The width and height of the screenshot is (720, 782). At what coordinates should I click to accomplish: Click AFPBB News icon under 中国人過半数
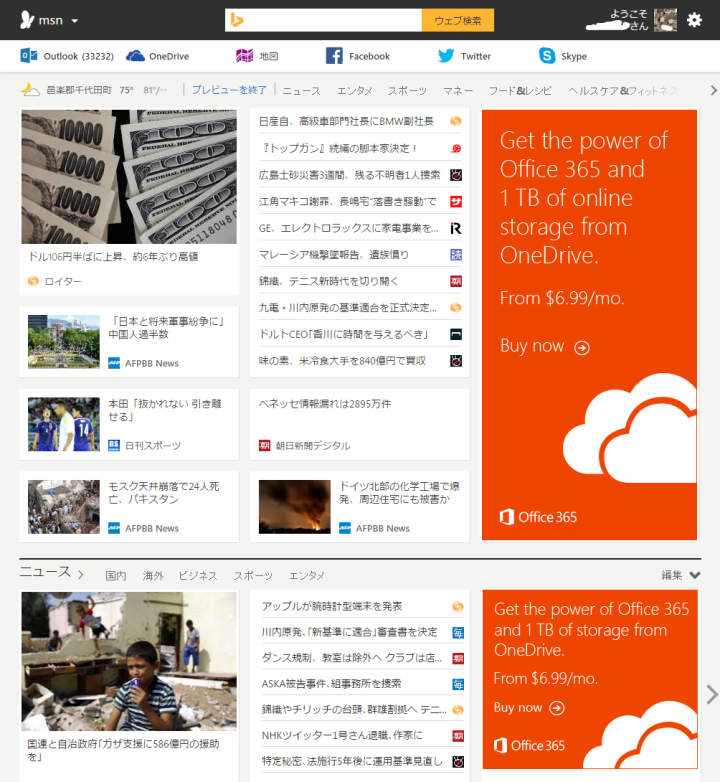click(x=114, y=363)
